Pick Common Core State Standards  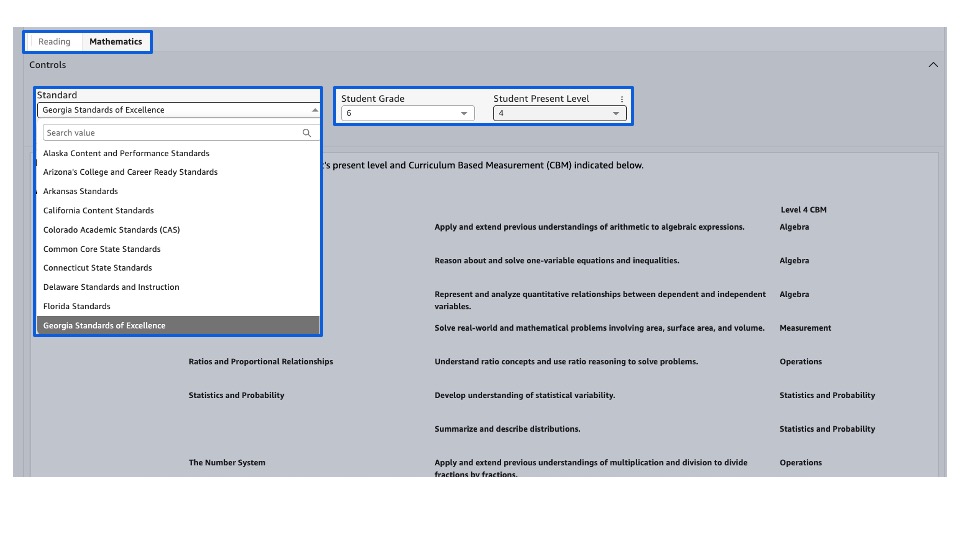[102, 249]
